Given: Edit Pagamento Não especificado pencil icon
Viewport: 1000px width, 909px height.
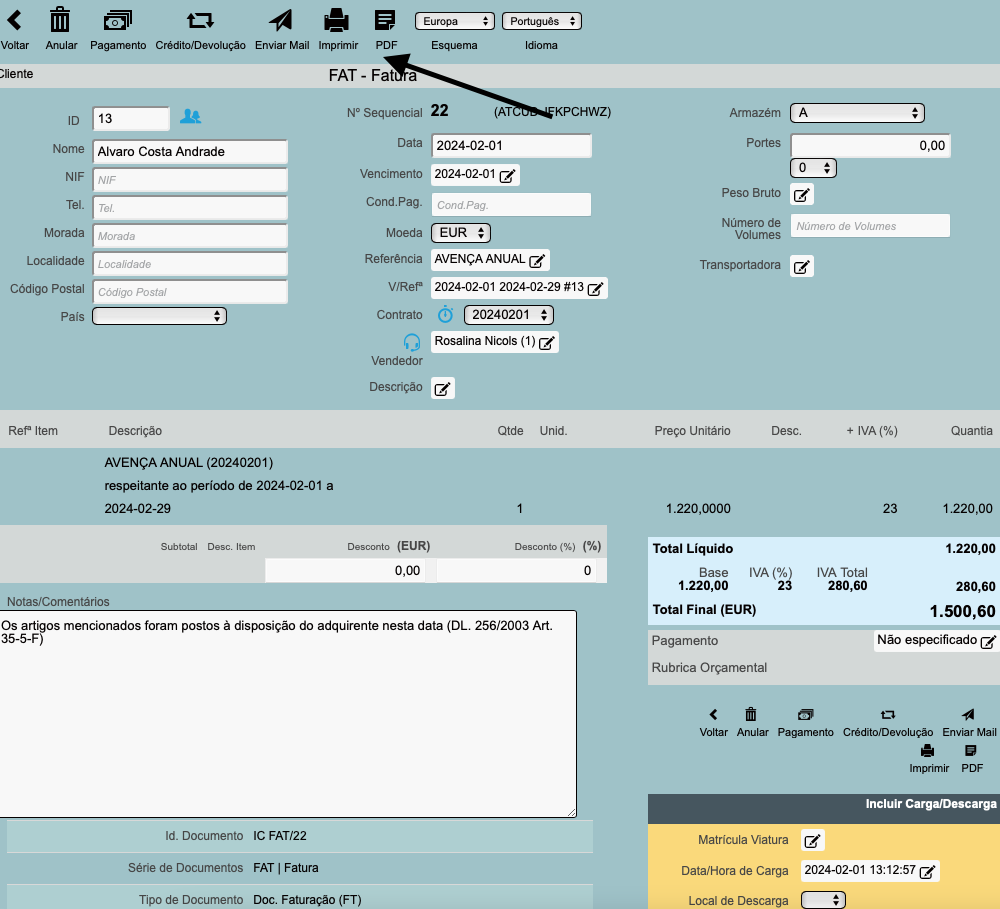Looking at the screenshot, I should (988, 642).
